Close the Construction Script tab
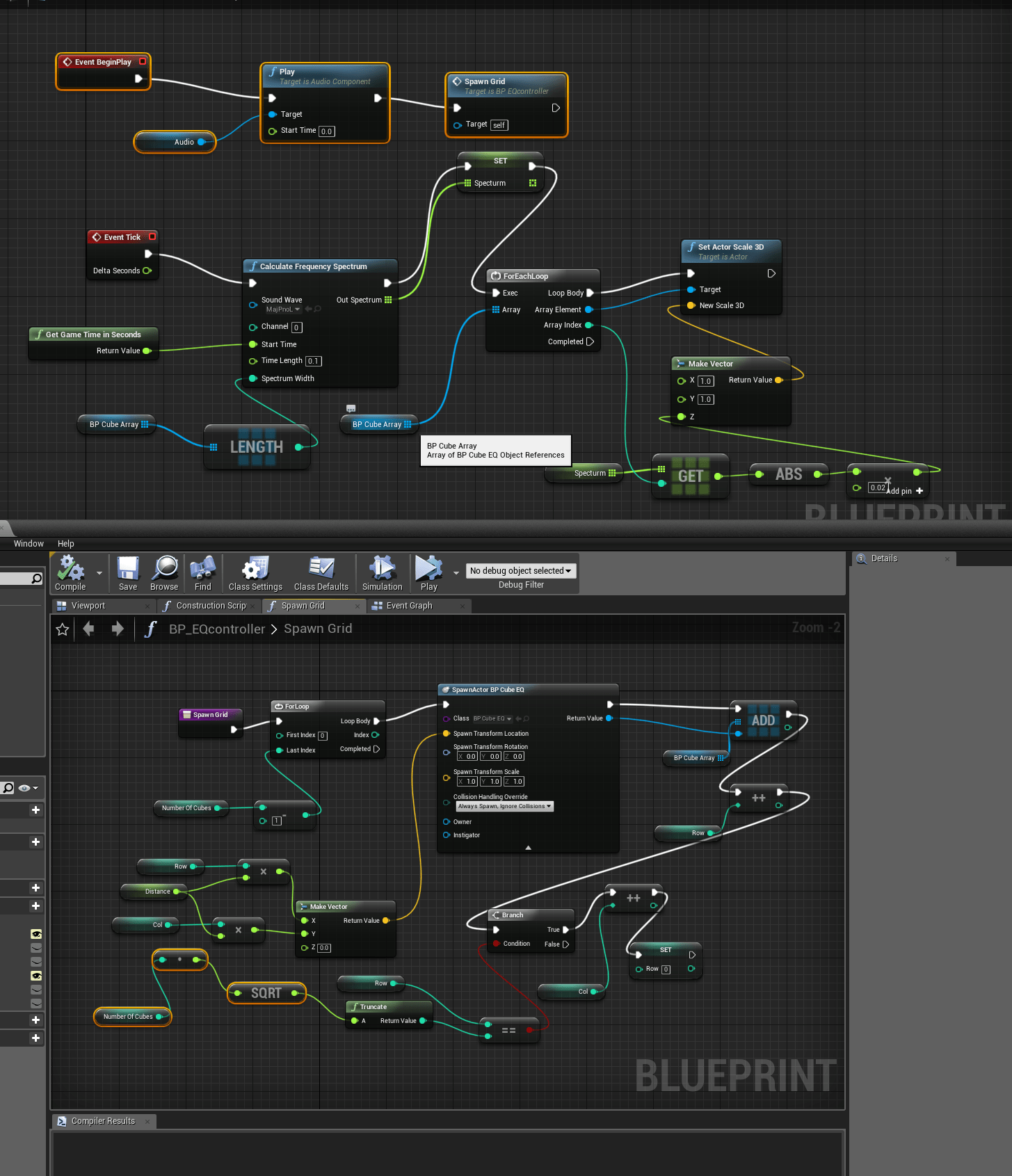 pos(253,606)
